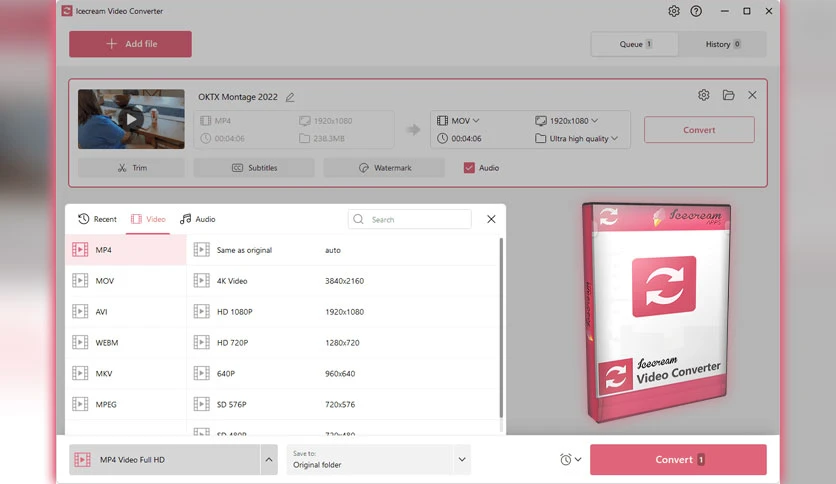Image resolution: width=836 pixels, height=484 pixels.
Task: Select MKV format in list
Action: [x=126, y=374]
